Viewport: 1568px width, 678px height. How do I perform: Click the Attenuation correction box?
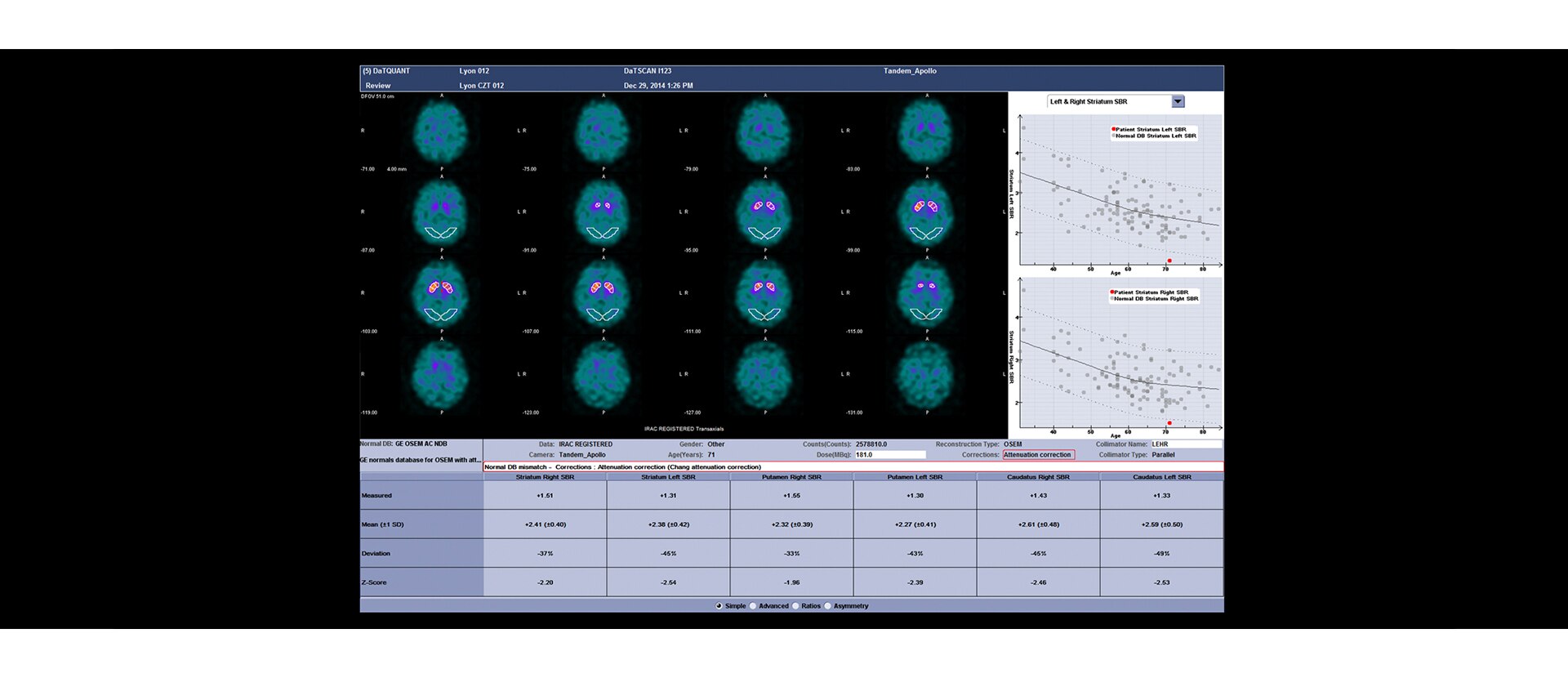[1038, 455]
